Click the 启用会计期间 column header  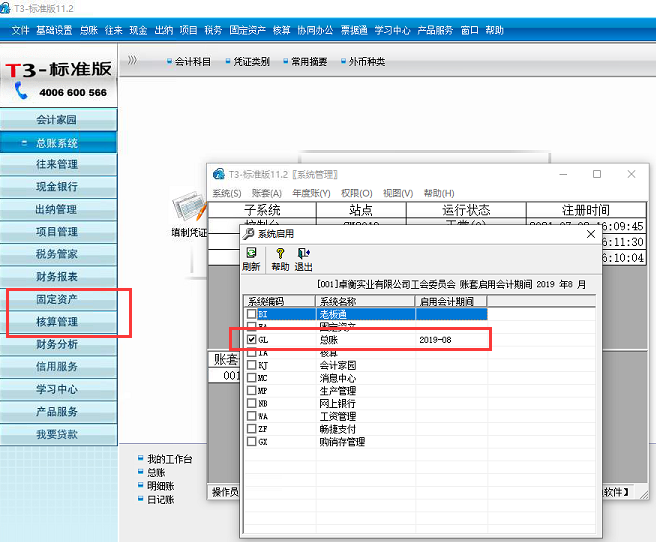[451, 301]
